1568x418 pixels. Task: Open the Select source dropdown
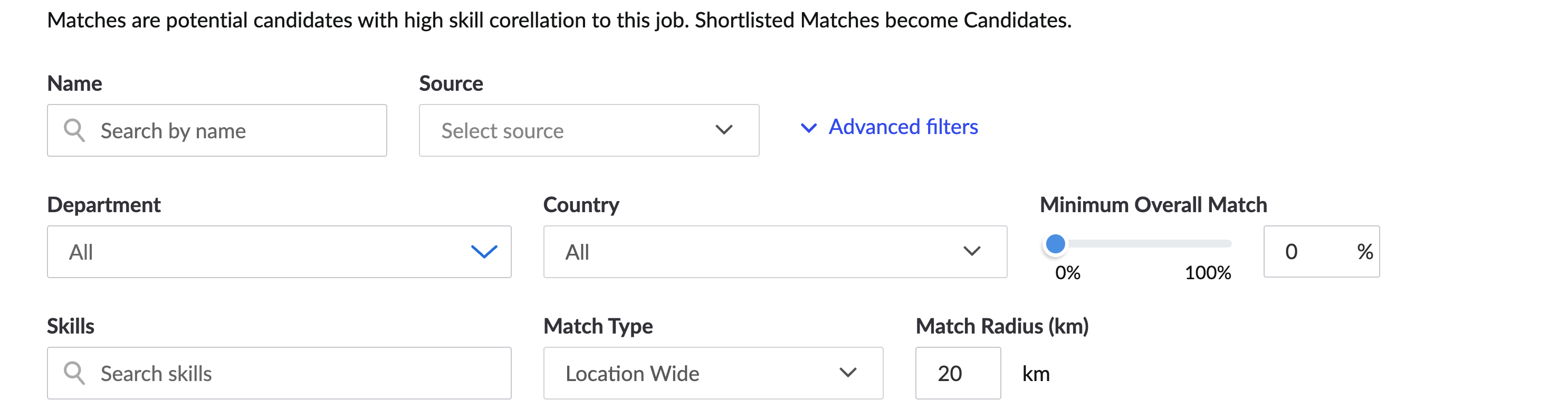pyautogui.click(x=589, y=130)
